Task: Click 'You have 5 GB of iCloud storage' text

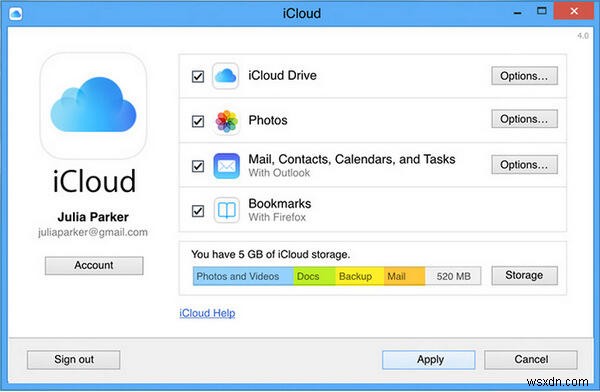Action: 271,255
